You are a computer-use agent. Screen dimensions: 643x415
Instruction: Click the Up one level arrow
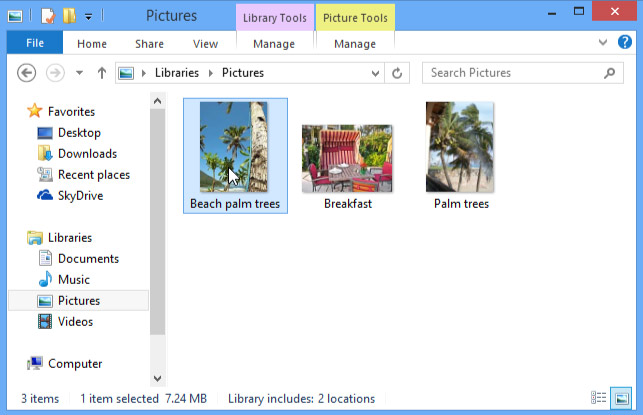click(x=101, y=73)
